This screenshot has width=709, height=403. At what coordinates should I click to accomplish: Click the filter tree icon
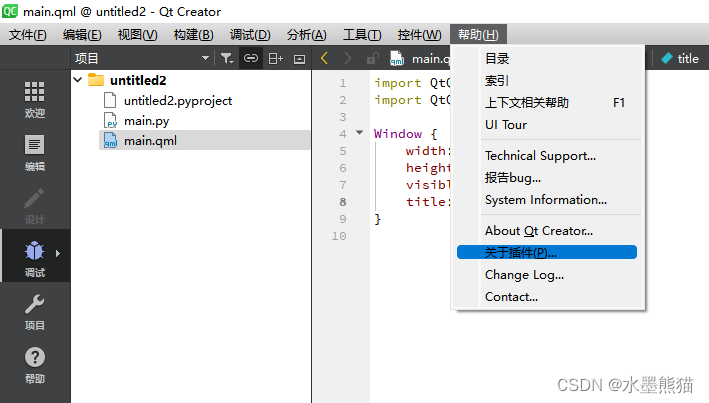coord(227,58)
